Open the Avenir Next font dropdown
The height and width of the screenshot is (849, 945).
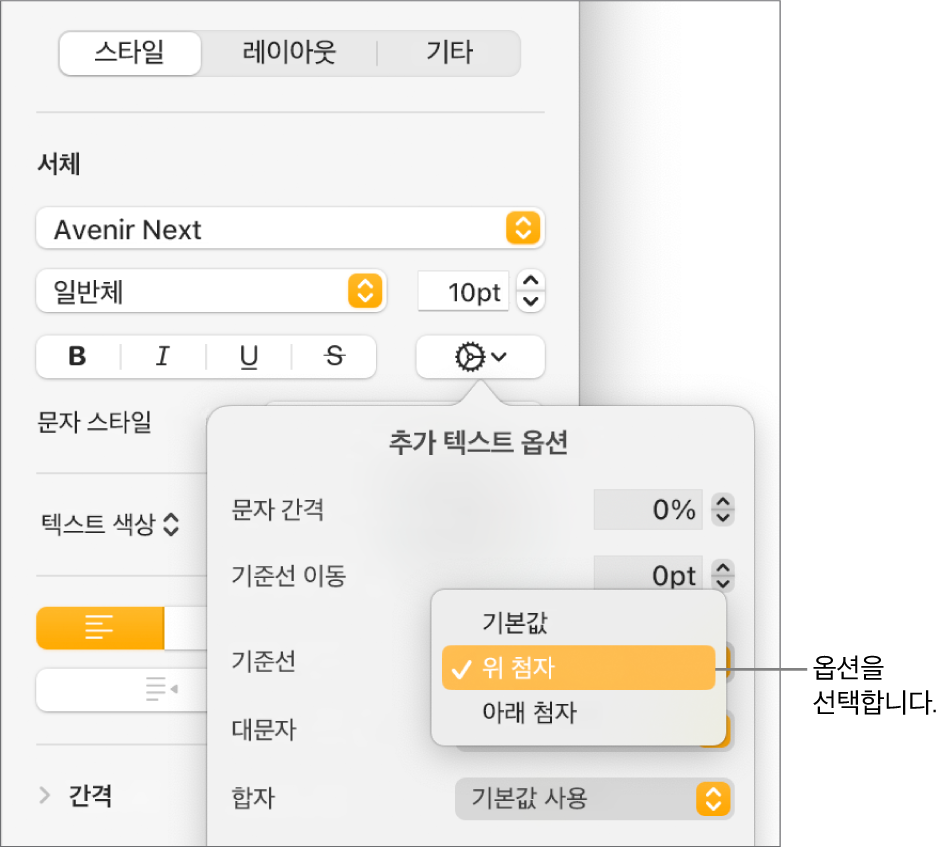click(290, 229)
